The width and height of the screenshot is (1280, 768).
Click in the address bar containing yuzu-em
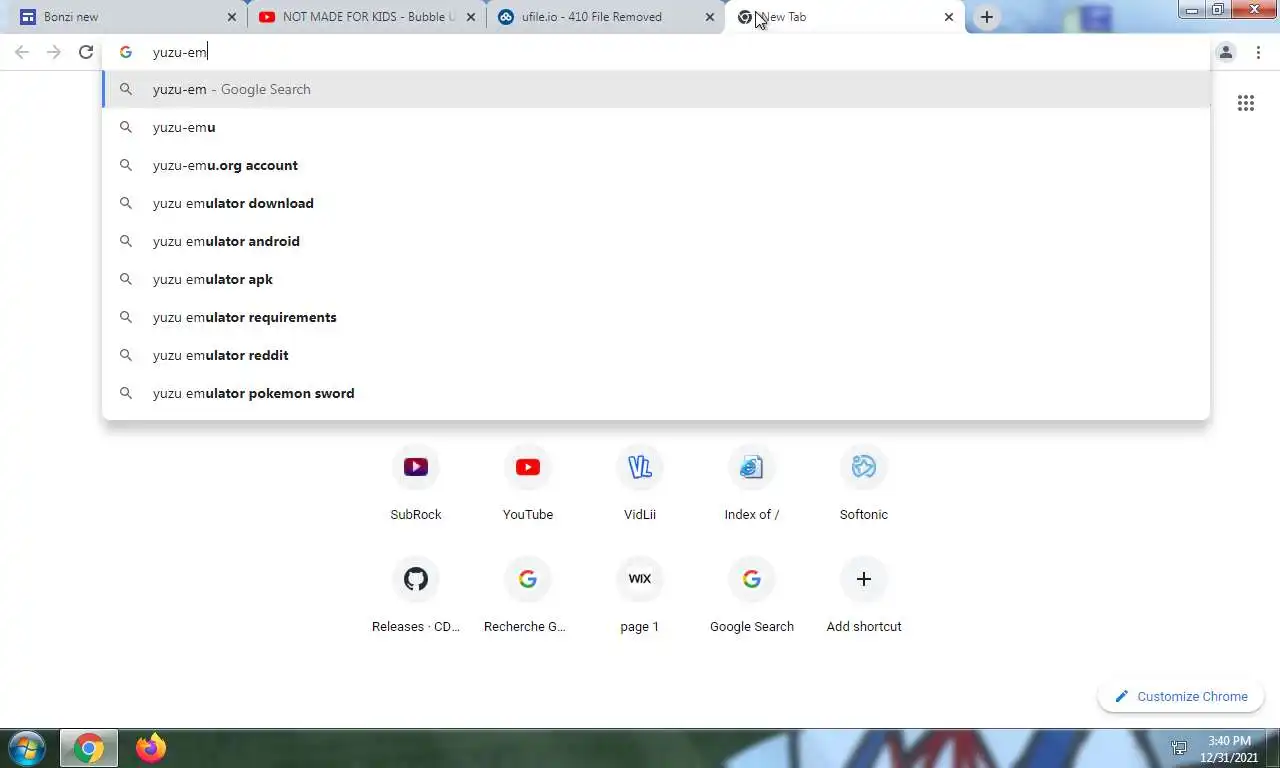tap(656, 52)
